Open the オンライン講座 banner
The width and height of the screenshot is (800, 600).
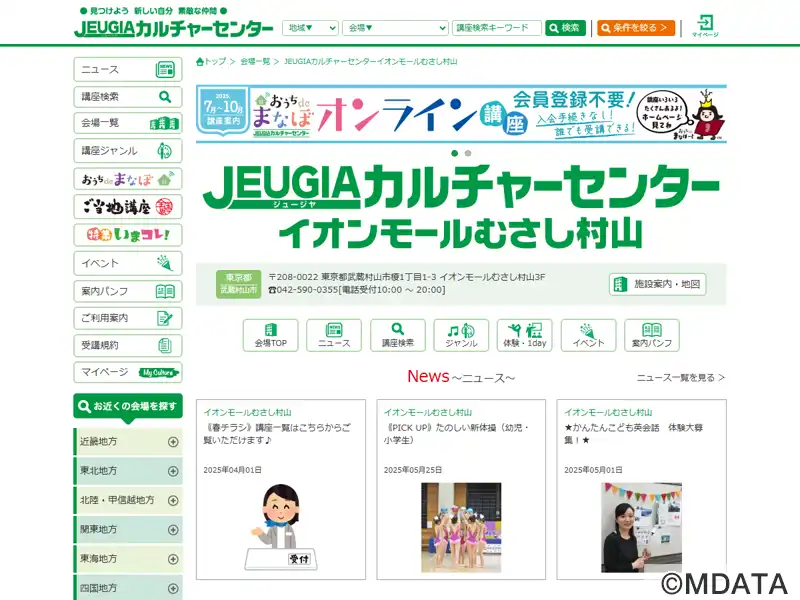[461, 114]
